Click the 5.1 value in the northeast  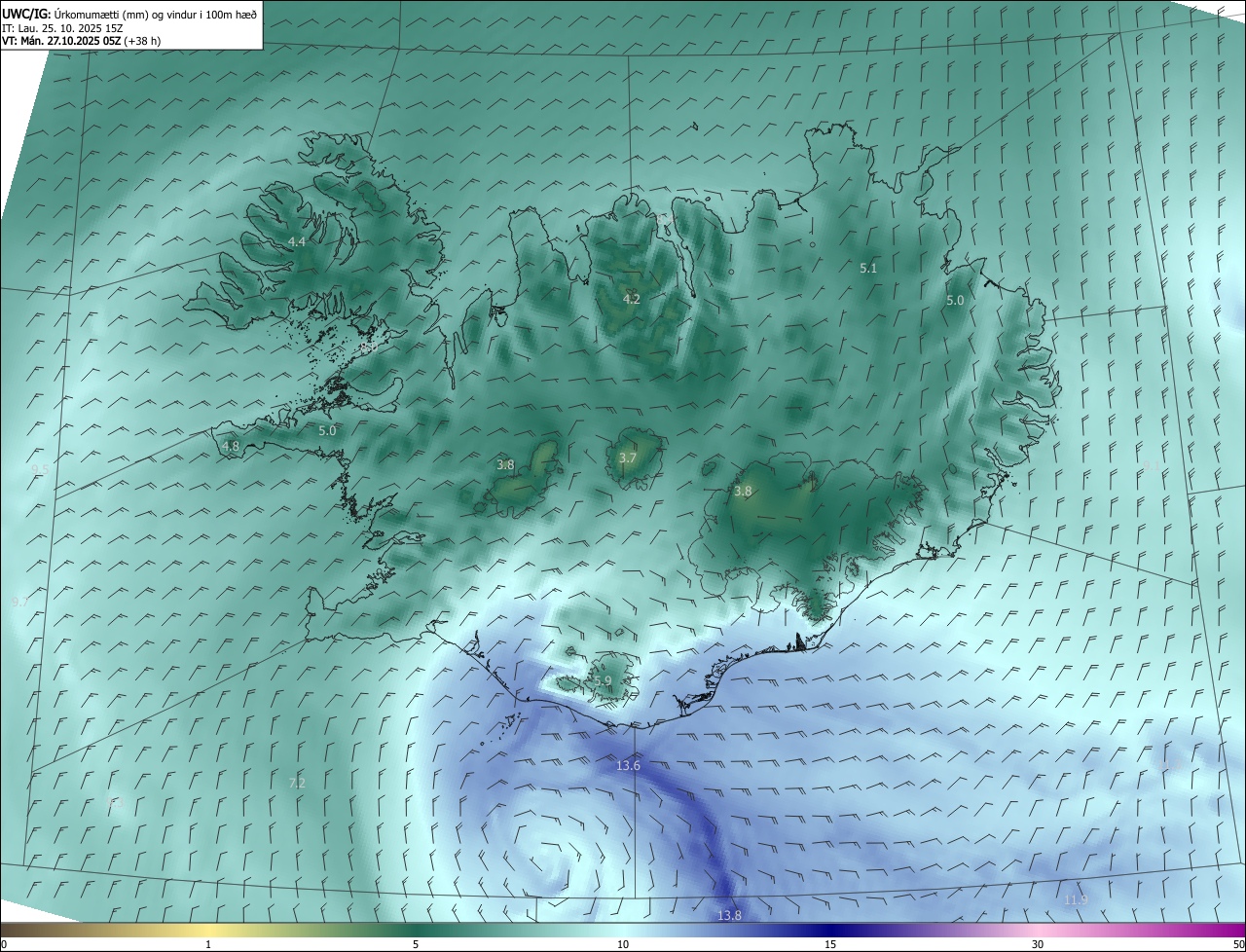pos(869,267)
